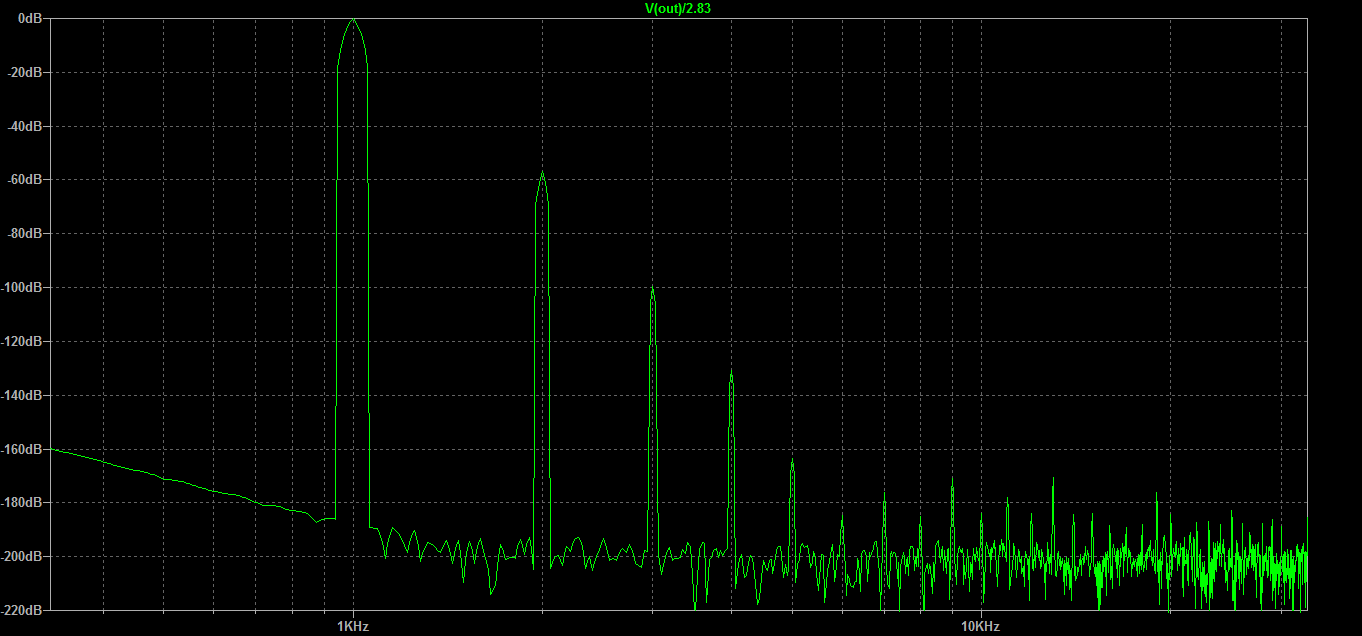Click the -80dB axis label
The height and width of the screenshot is (636, 1362).
coord(25,233)
